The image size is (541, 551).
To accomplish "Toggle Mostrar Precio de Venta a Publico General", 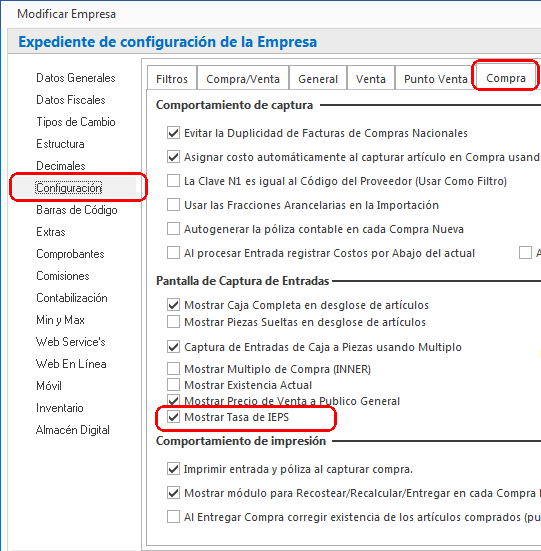I will click(x=174, y=401).
